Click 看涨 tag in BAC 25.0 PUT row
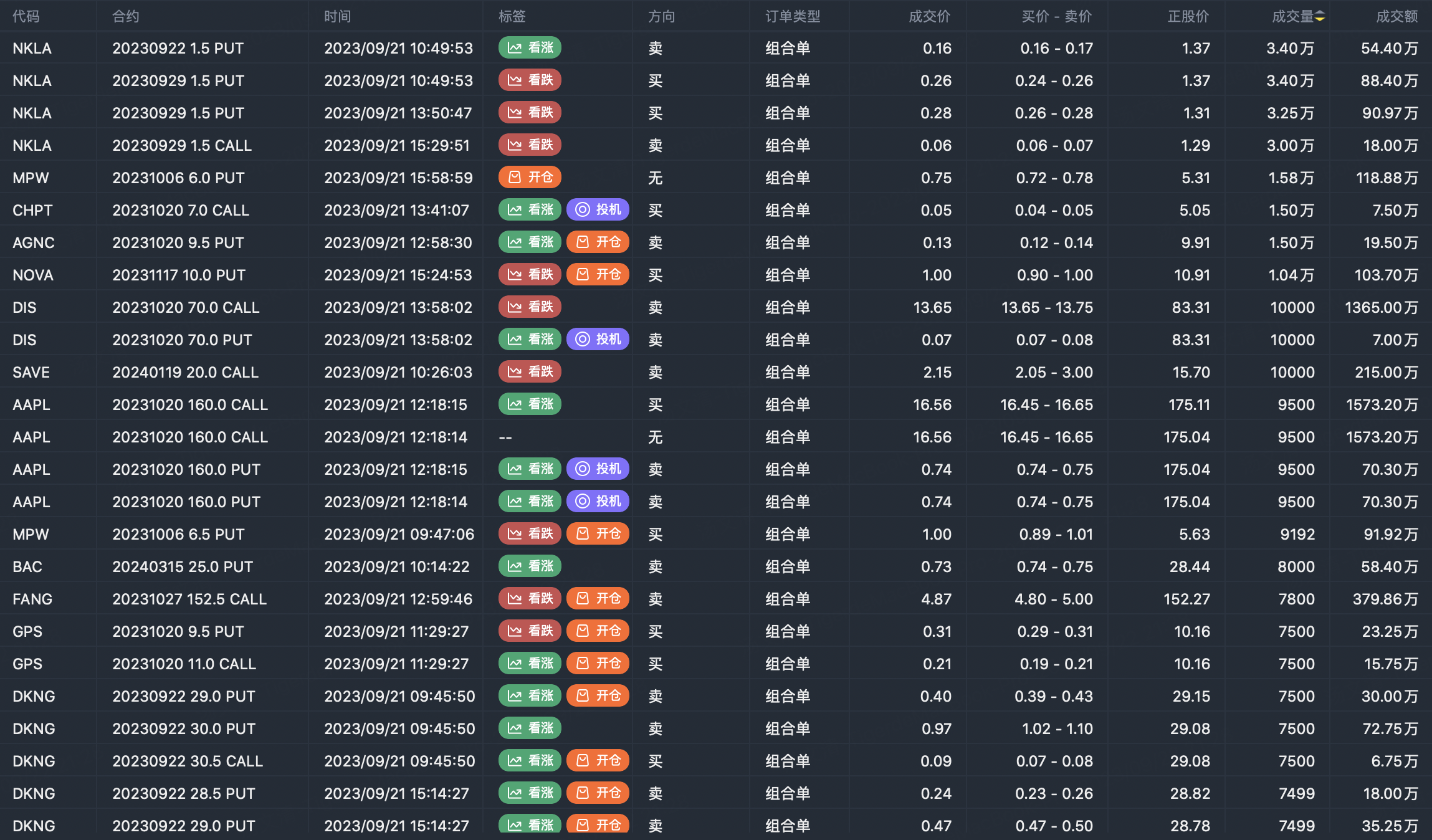 click(x=530, y=566)
